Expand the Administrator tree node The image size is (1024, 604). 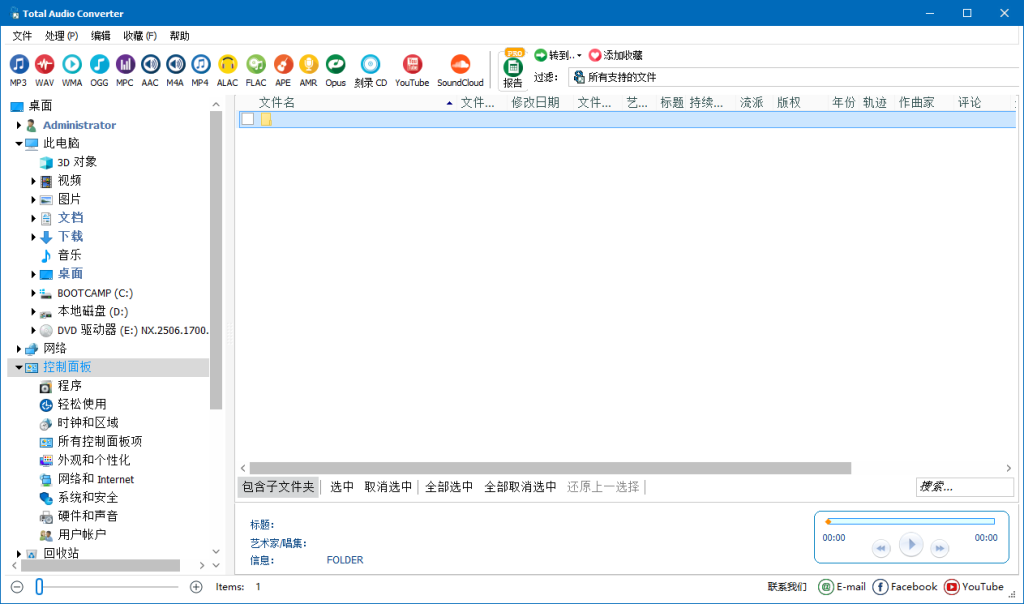19,125
